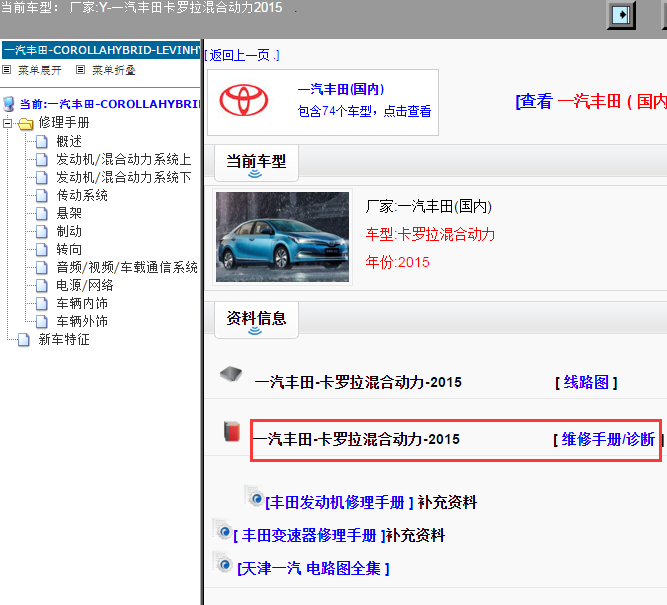Open 丰田发动机修理手册 supplementary link
Screen dimensions: 667x605
pos(339,502)
